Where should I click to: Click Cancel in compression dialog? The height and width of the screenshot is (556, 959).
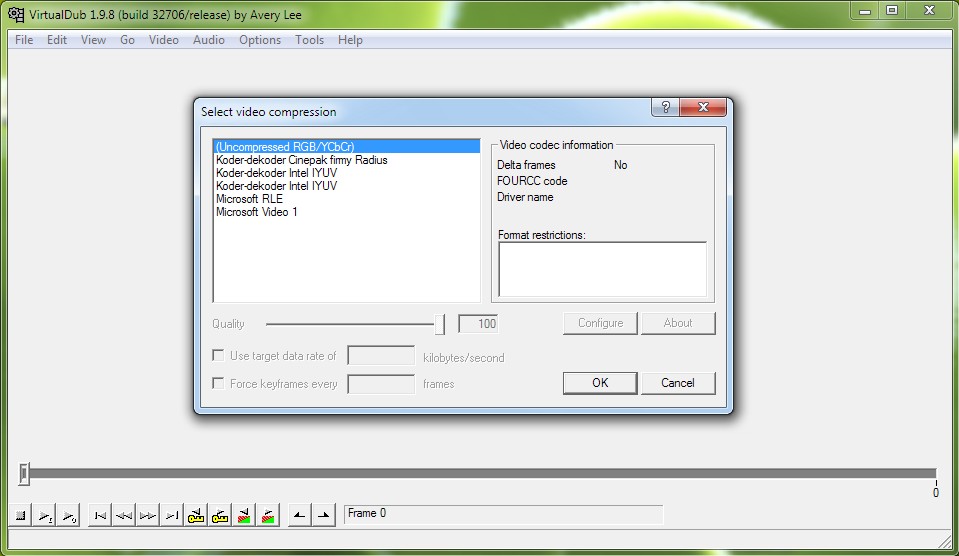(678, 383)
